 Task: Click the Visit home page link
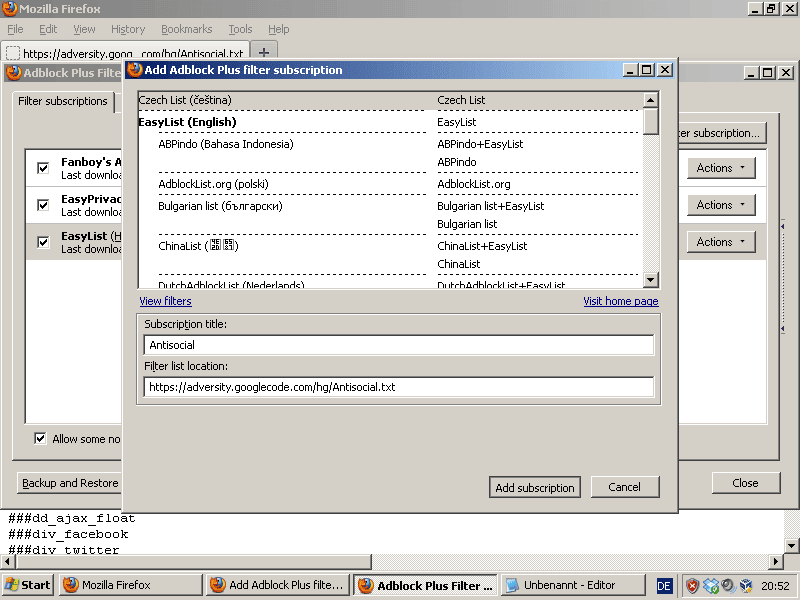point(621,301)
